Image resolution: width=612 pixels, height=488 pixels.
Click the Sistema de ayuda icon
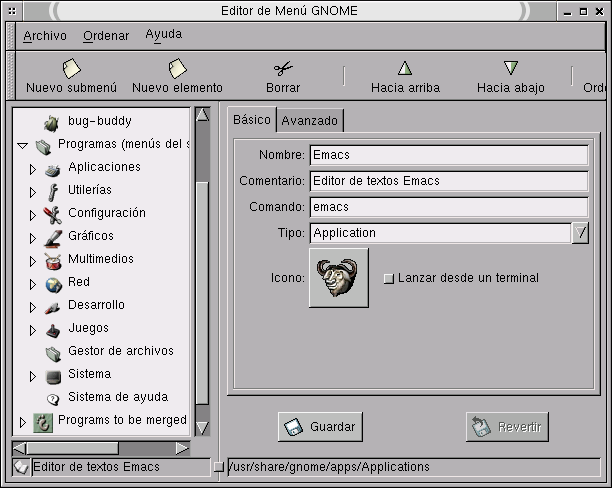click(53, 399)
